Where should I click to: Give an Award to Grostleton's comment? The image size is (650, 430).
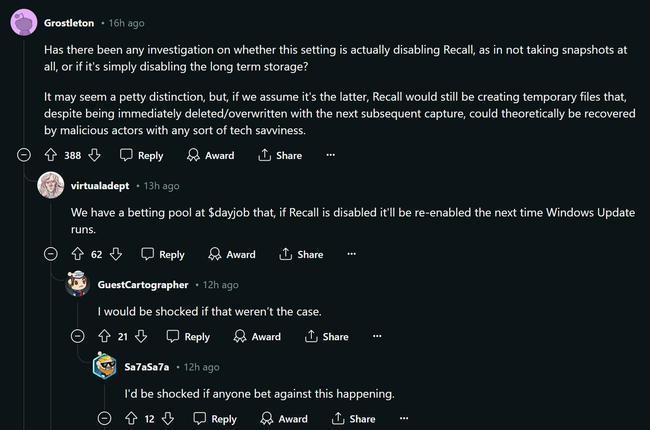tap(208, 155)
